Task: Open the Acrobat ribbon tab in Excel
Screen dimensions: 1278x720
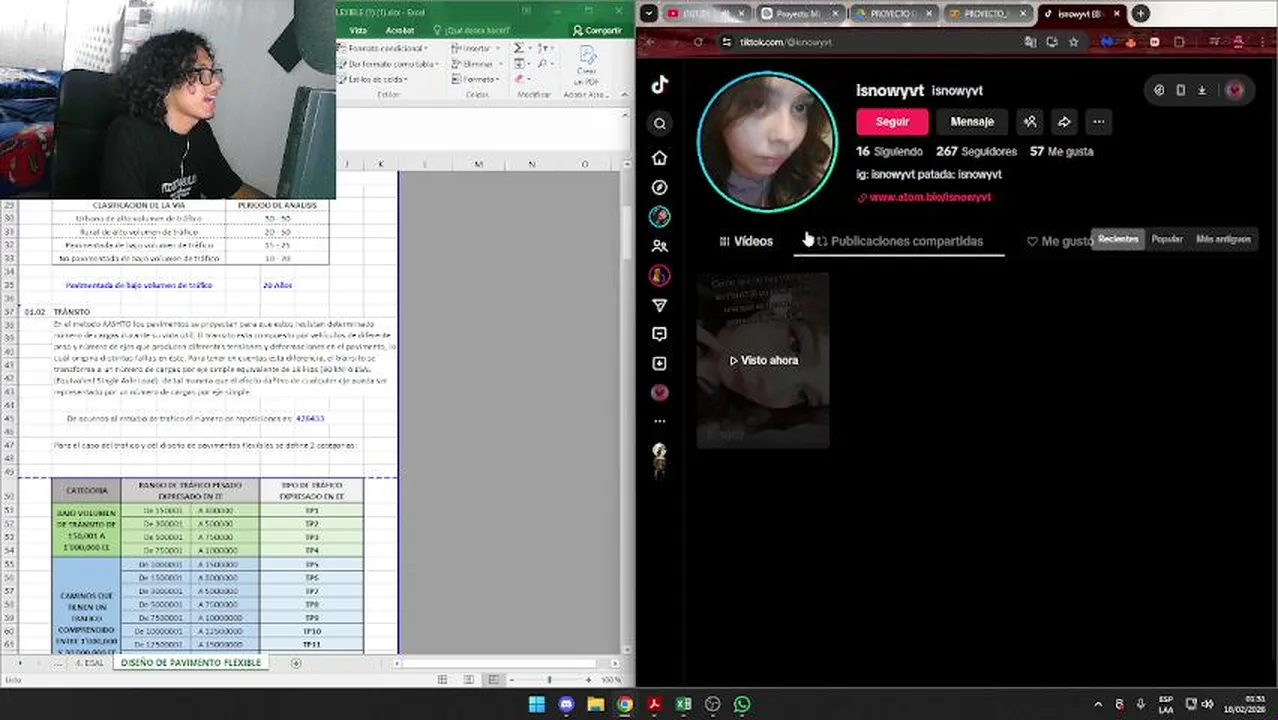Action: (x=400, y=30)
